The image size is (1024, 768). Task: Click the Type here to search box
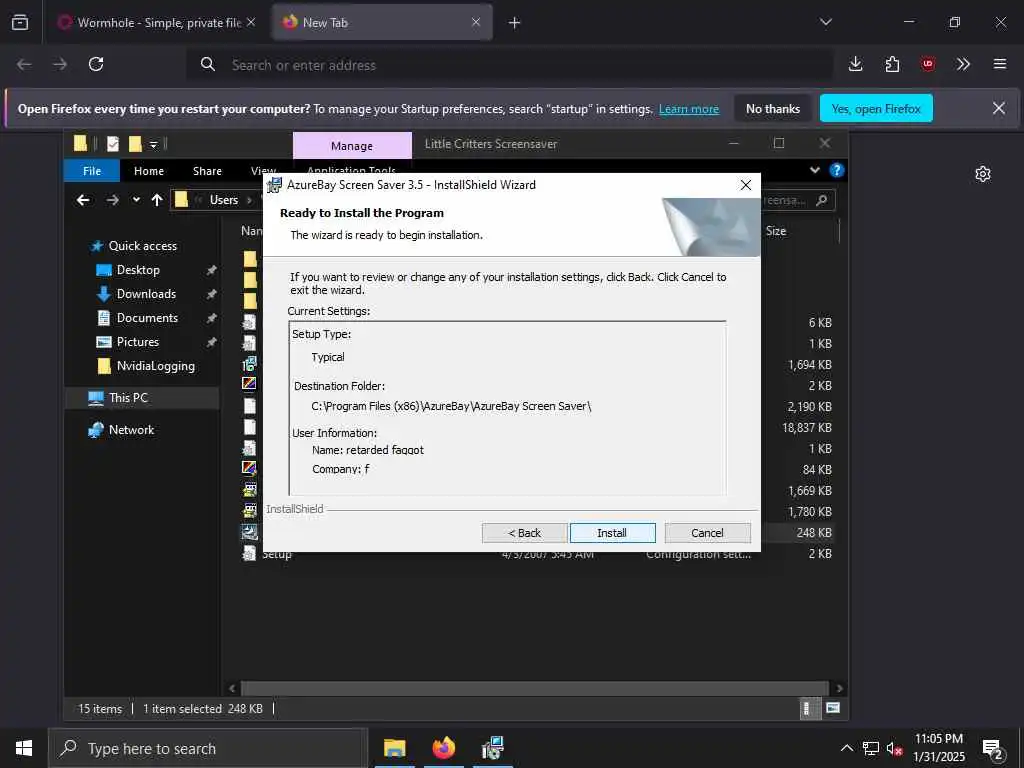pyautogui.click(x=208, y=748)
